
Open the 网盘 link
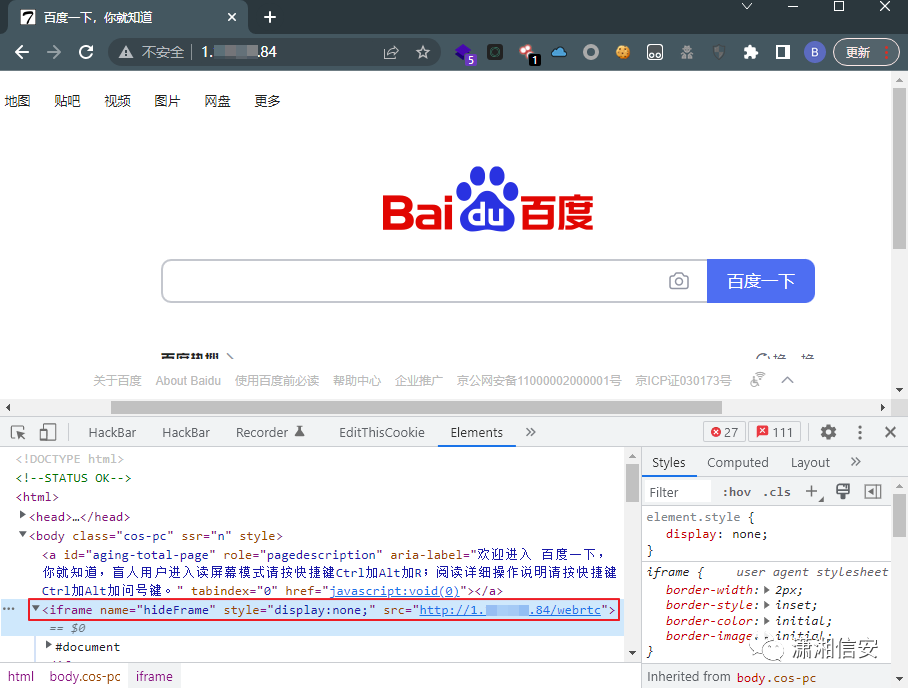click(x=217, y=101)
